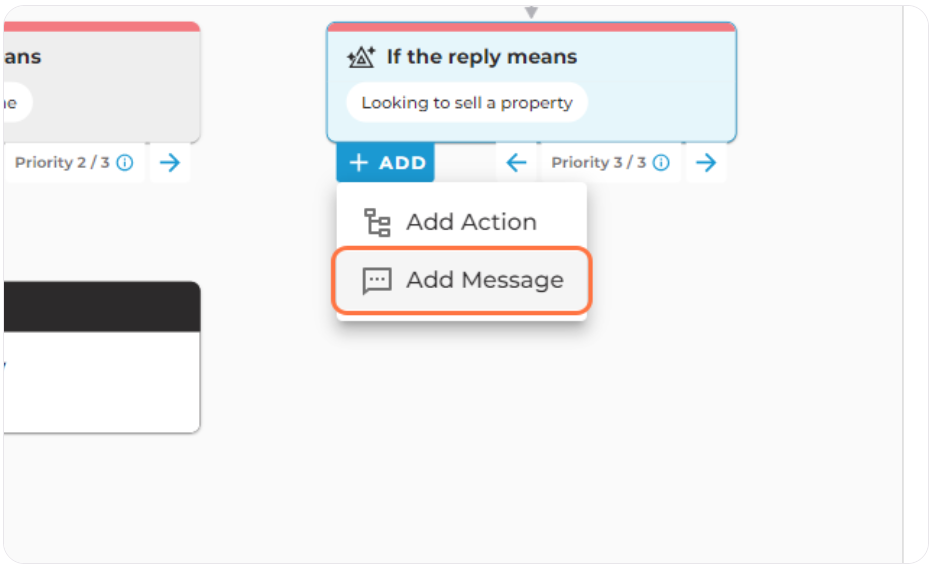Click right arrow beside Priority 2 / 3
This screenshot has height=569, width=933.
[x=170, y=162]
